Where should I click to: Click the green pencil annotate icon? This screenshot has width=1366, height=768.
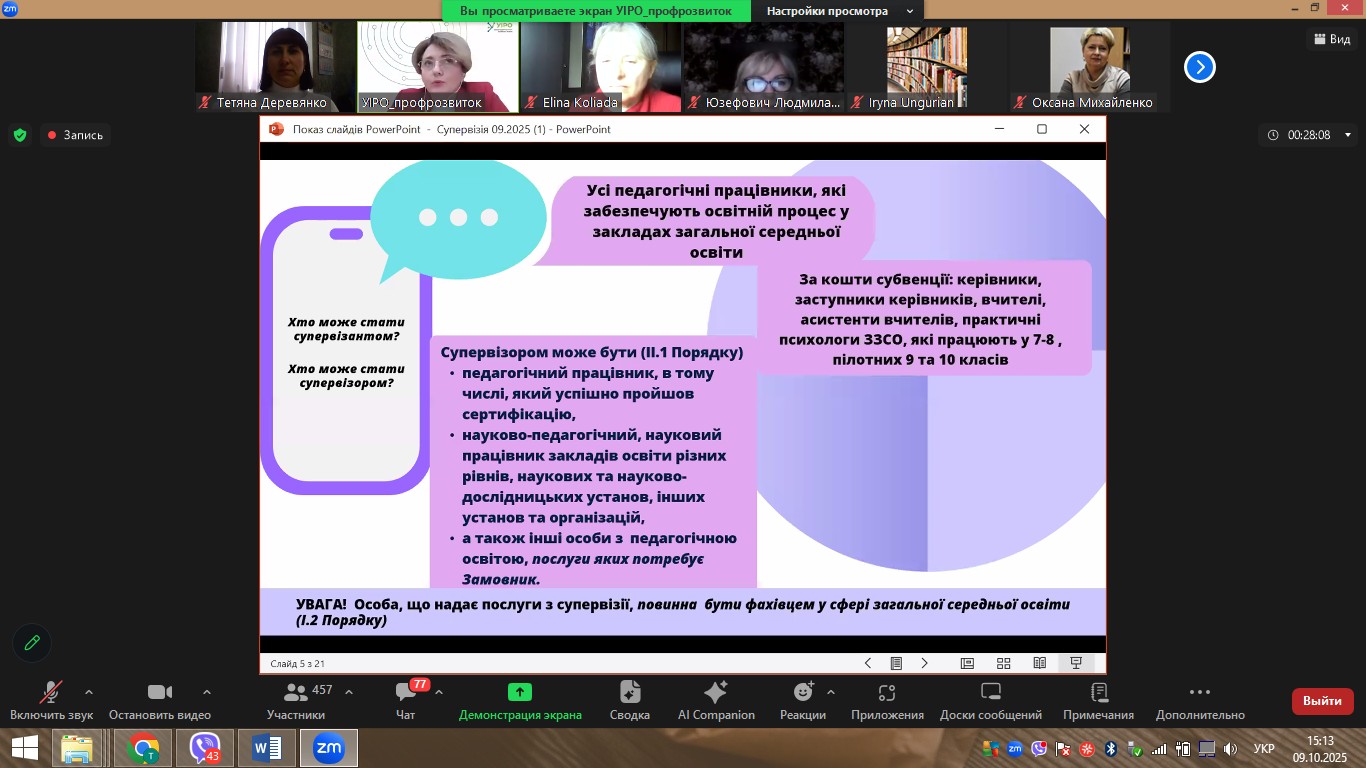[32, 643]
